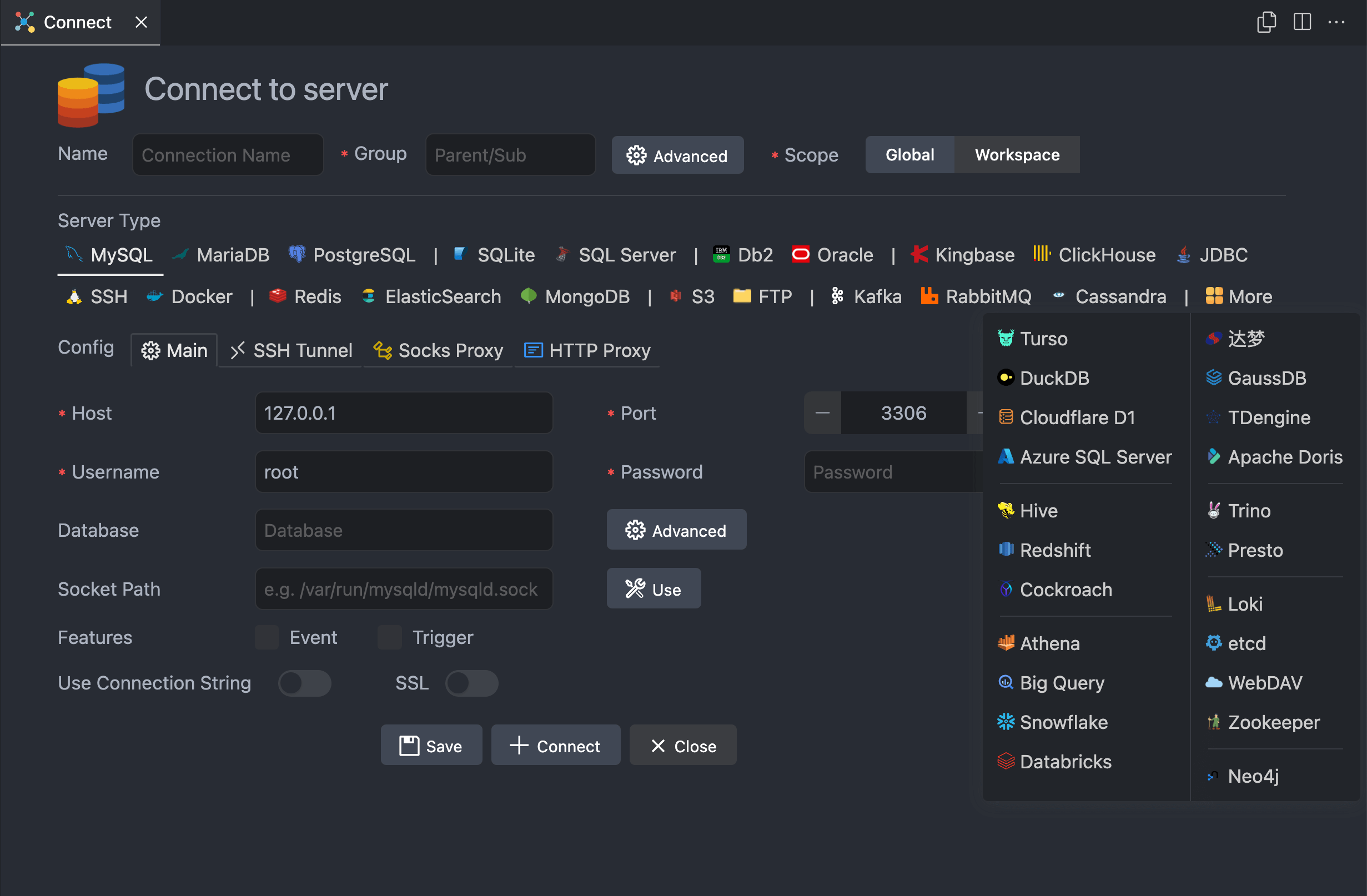Choose Turso from the More list
This screenshot has width=1367, height=896.
(x=1032, y=339)
